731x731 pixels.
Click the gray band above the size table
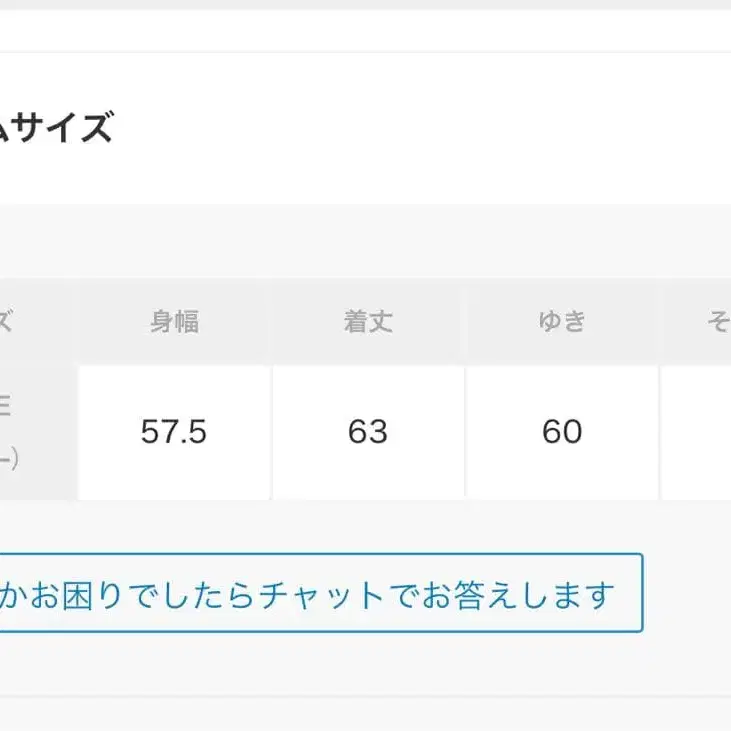365,242
